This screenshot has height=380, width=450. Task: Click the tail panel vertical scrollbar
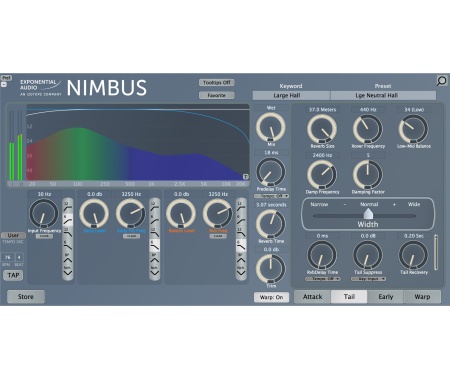click(436, 253)
